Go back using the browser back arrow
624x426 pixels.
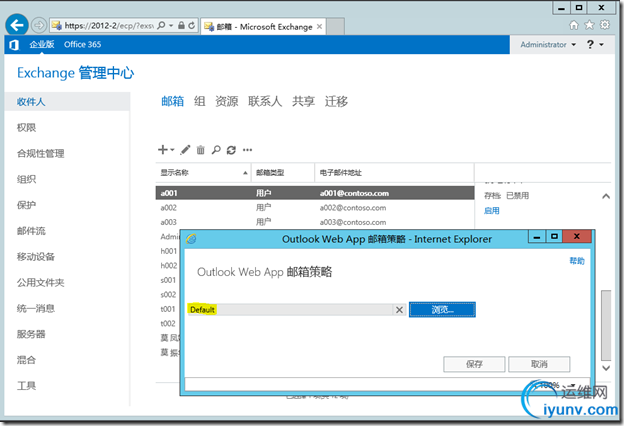tap(17, 25)
